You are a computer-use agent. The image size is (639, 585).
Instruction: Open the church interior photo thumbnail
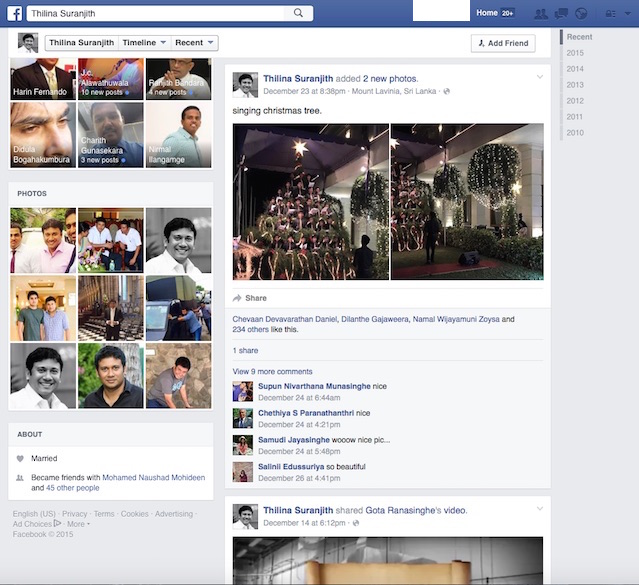coord(111,308)
